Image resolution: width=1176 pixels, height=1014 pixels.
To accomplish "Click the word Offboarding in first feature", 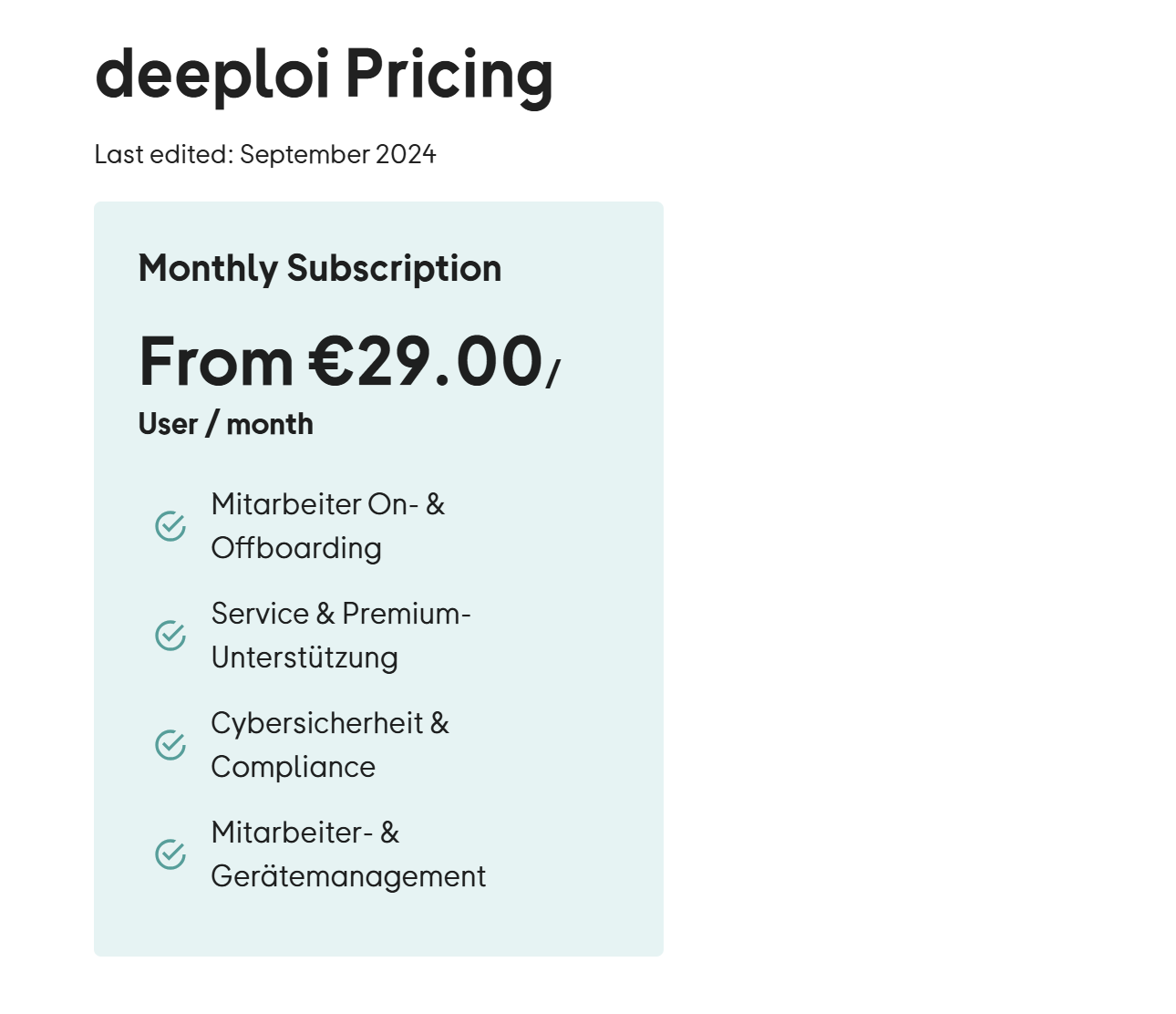I will click(296, 548).
